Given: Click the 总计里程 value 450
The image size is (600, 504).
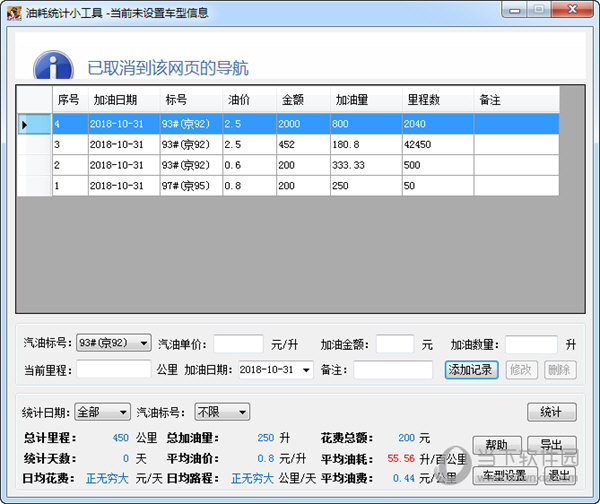Looking at the screenshot, I should point(121,438).
